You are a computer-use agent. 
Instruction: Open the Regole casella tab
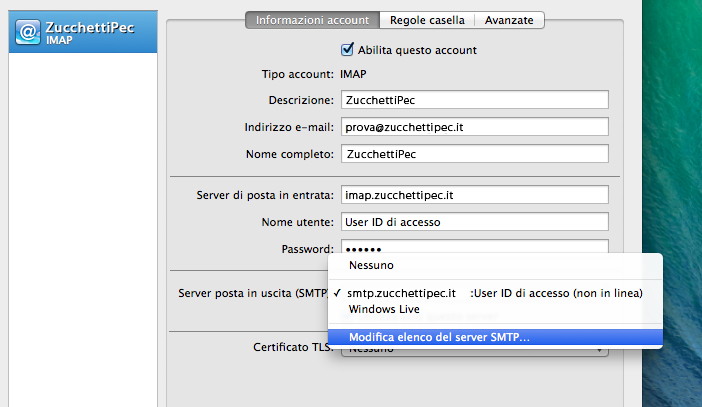[427, 20]
